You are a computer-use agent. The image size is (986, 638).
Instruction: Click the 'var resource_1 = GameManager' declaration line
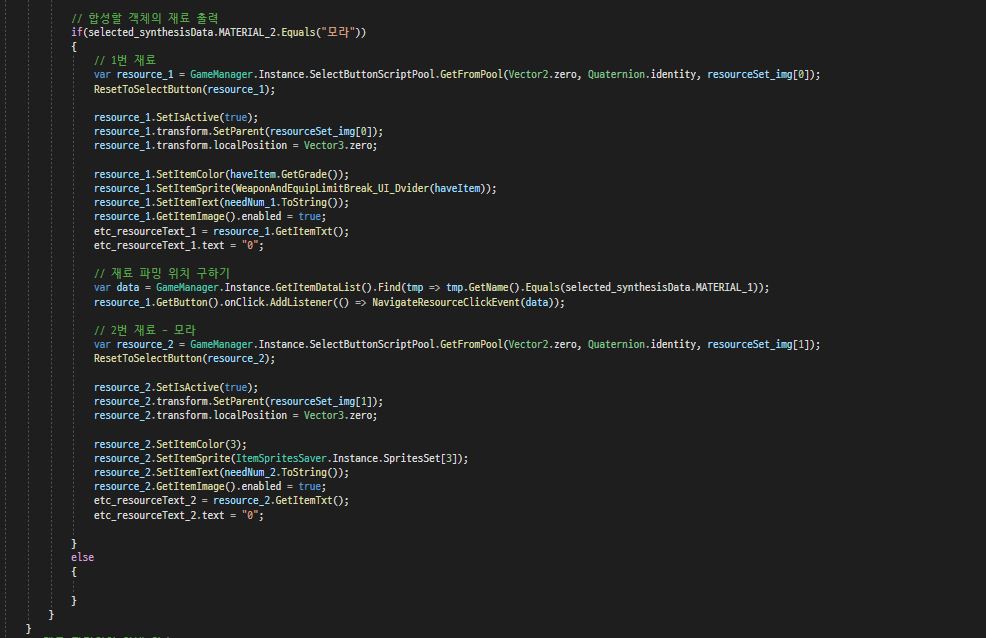(x=457, y=74)
